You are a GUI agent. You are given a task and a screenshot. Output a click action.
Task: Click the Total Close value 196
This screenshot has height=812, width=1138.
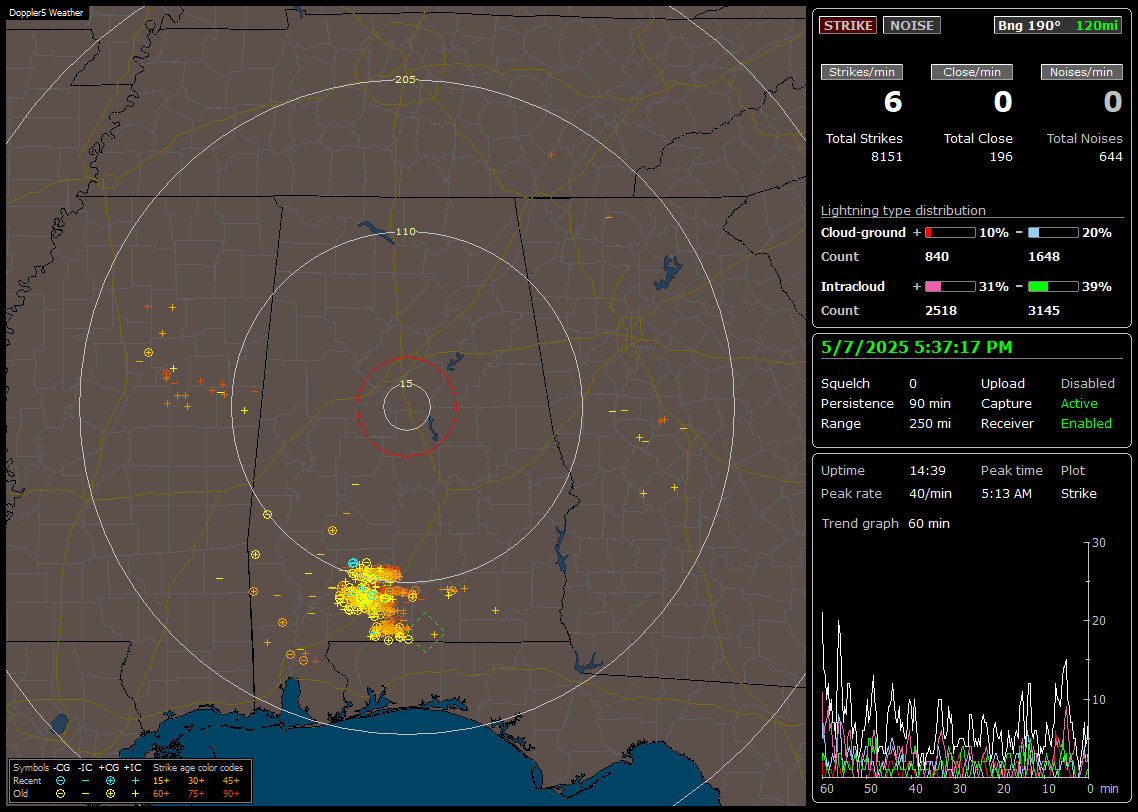coord(1001,157)
